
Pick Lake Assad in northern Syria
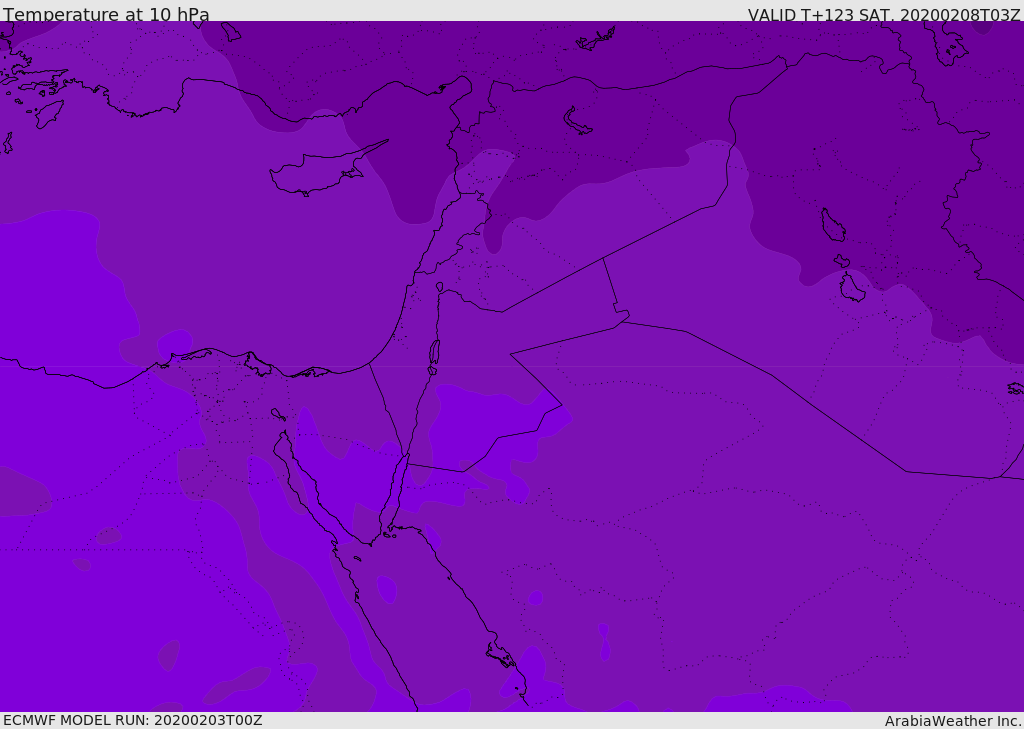(x=578, y=121)
